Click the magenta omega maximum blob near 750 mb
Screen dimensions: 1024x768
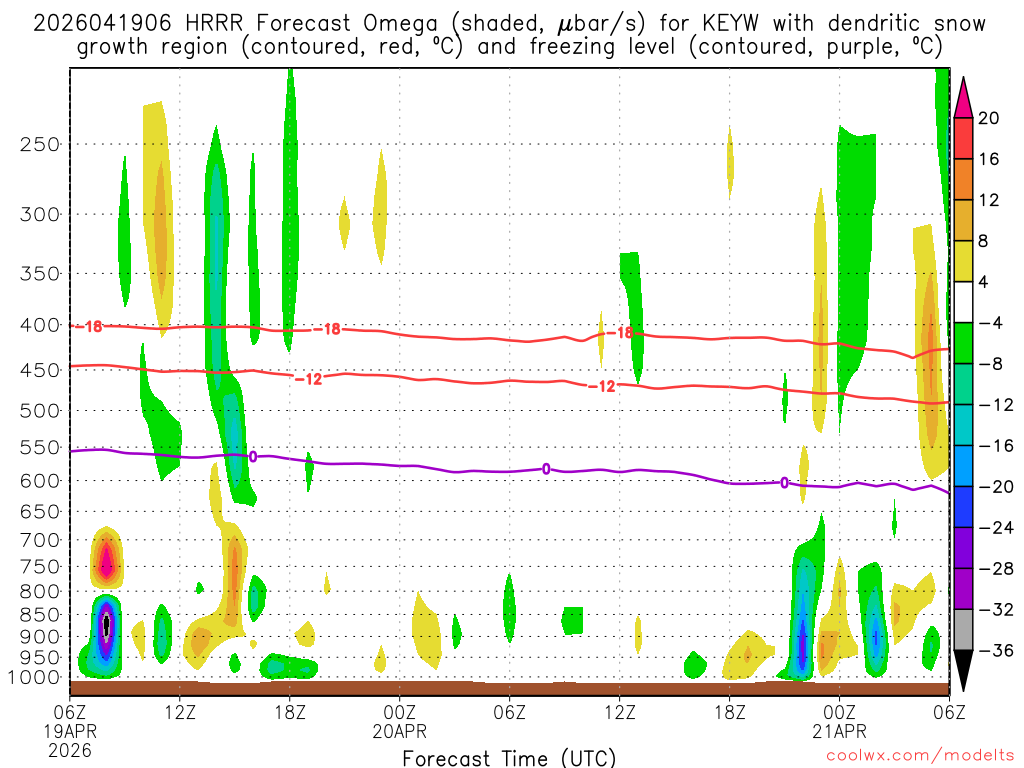[x=106, y=560]
